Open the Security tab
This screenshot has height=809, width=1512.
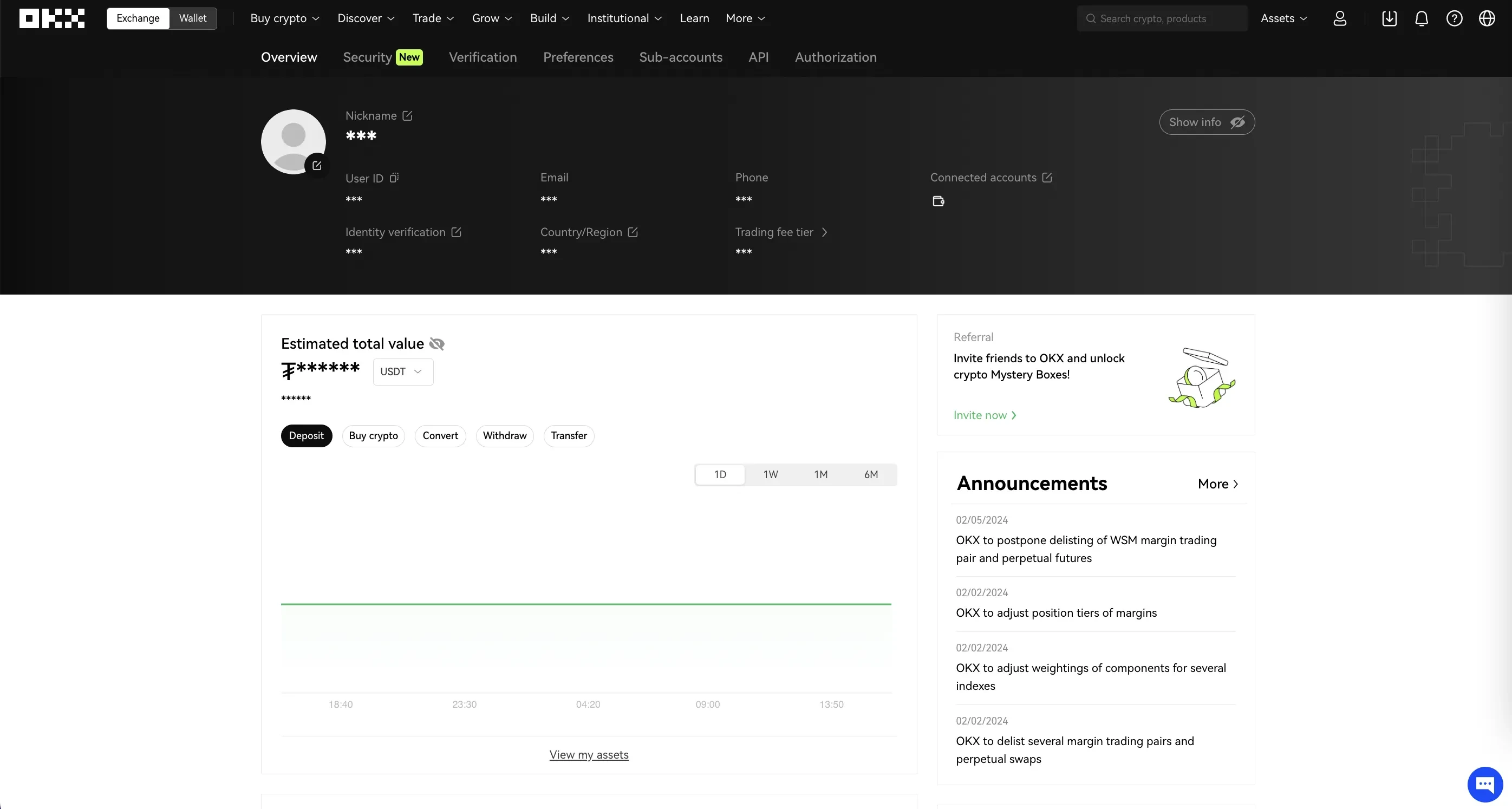click(x=383, y=57)
